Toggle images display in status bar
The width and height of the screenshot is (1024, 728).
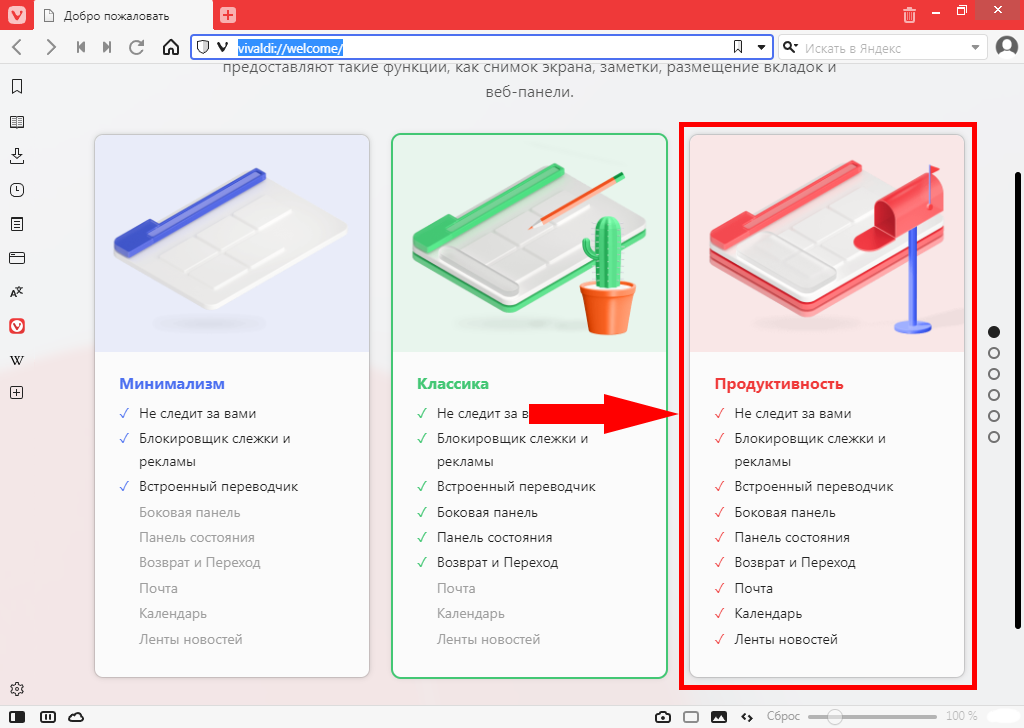click(718, 717)
